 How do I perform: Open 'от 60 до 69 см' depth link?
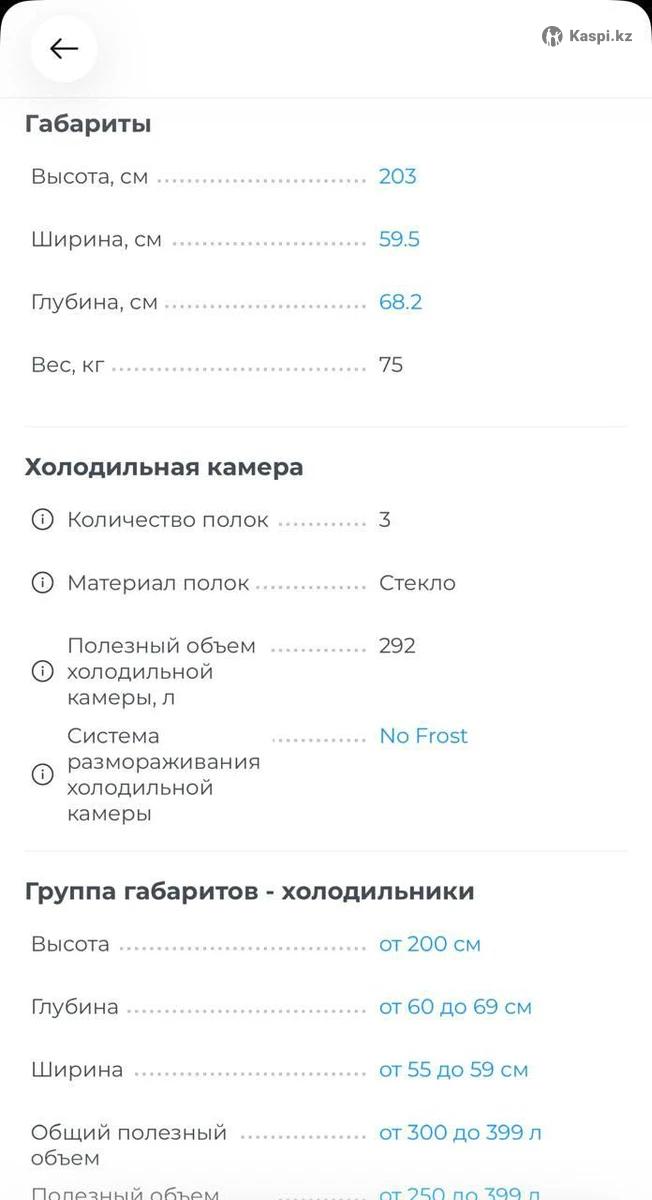455,1007
